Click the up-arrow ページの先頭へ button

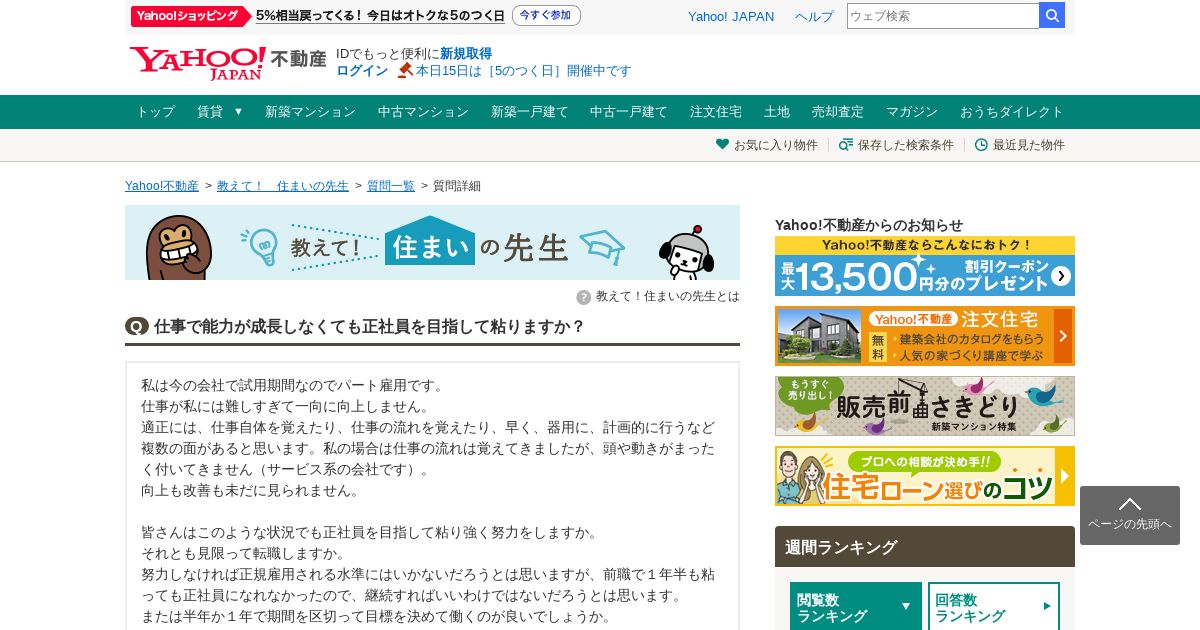[x=1130, y=515]
